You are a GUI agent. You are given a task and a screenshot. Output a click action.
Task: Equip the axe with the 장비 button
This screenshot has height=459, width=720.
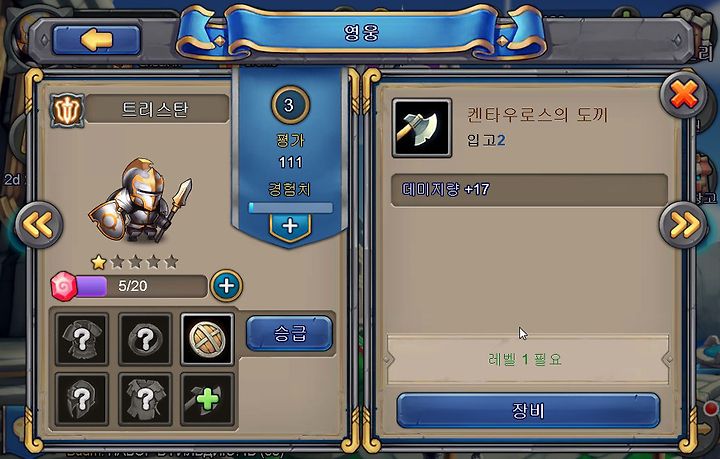[528, 410]
